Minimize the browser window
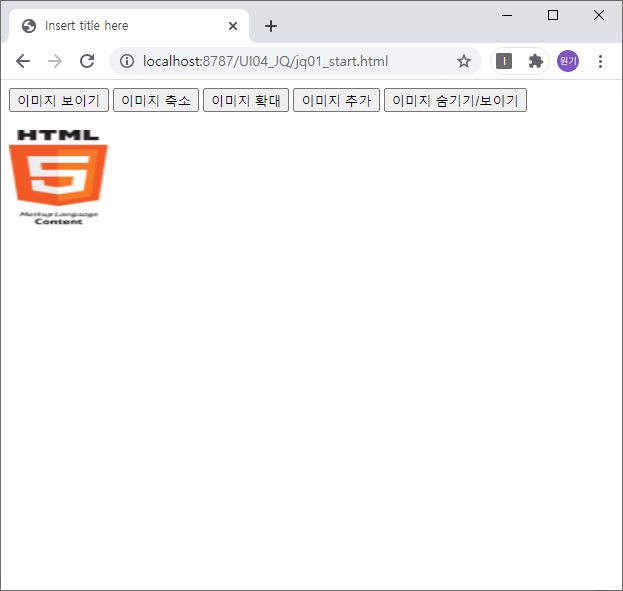This screenshot has height=591, width=623. [507, 16]
